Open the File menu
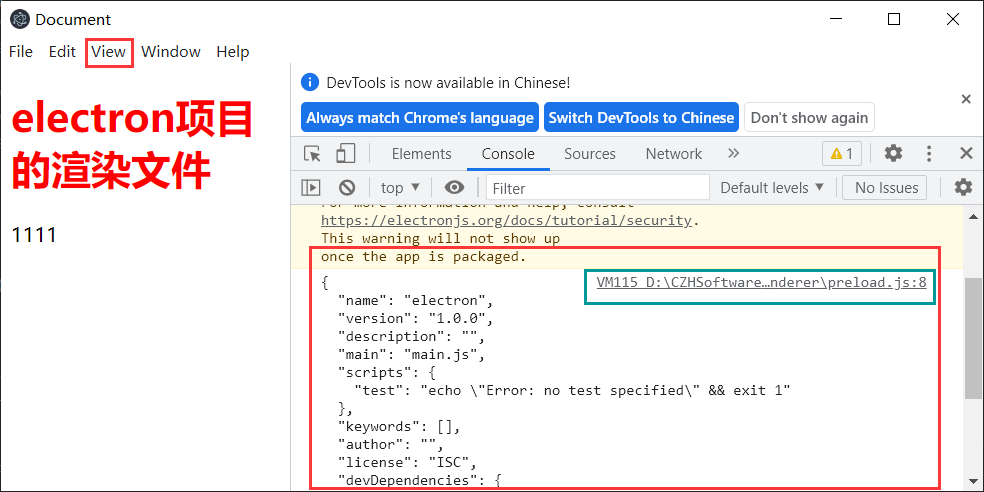This screenshot has height=492, width=984. (x=21, y=51)
